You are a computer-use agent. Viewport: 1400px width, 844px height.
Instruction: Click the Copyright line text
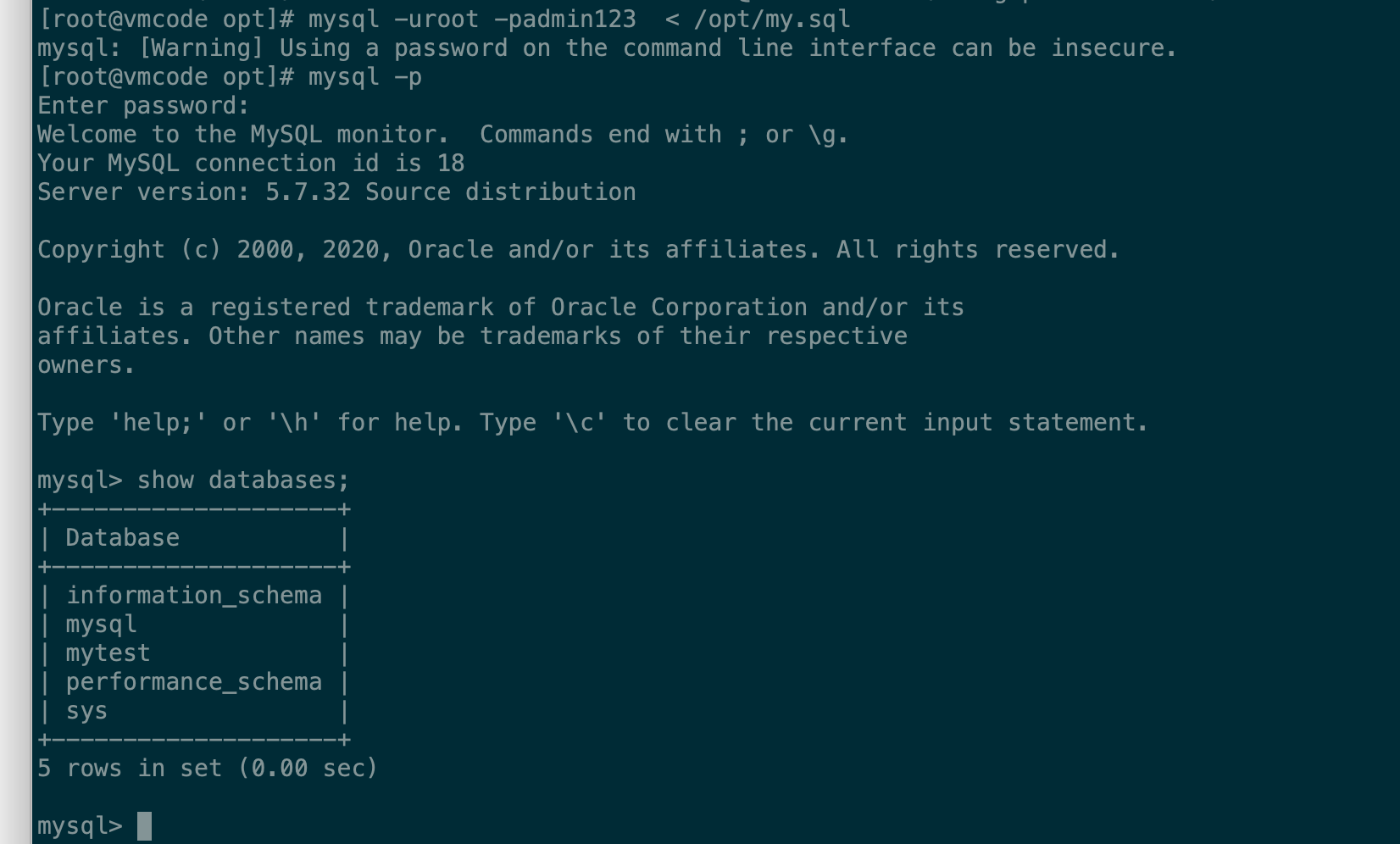[x=578, y=250]
